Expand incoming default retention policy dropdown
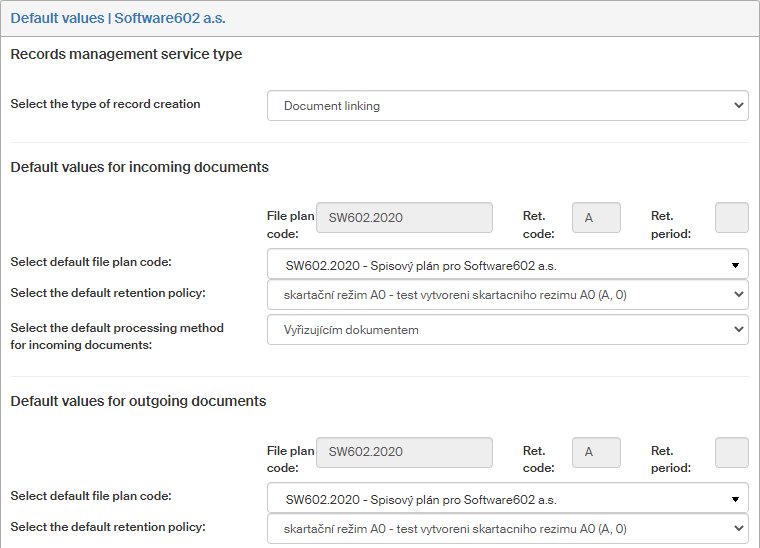Image resolution: width=760 pixels, height=548 pixels. pyautogui.click(x=507, y=294)
